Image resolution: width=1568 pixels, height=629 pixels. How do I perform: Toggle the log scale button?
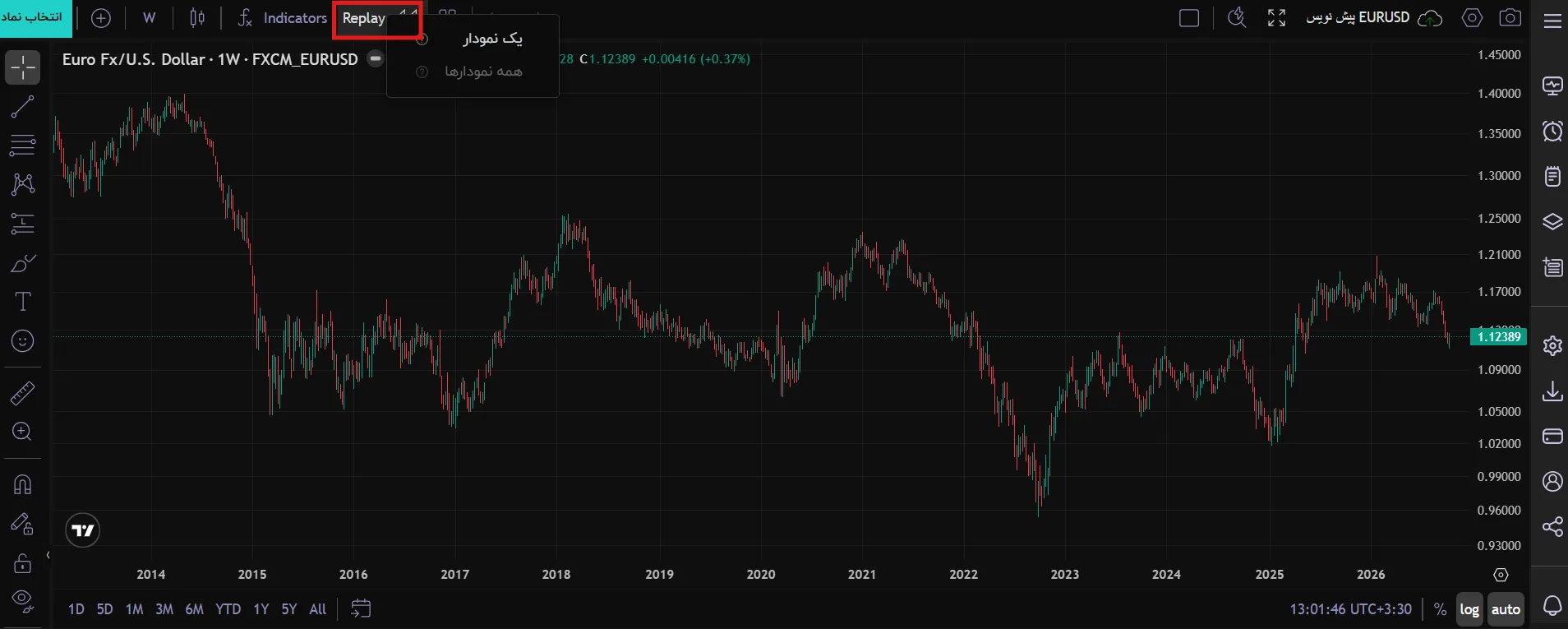(1469, 609)
